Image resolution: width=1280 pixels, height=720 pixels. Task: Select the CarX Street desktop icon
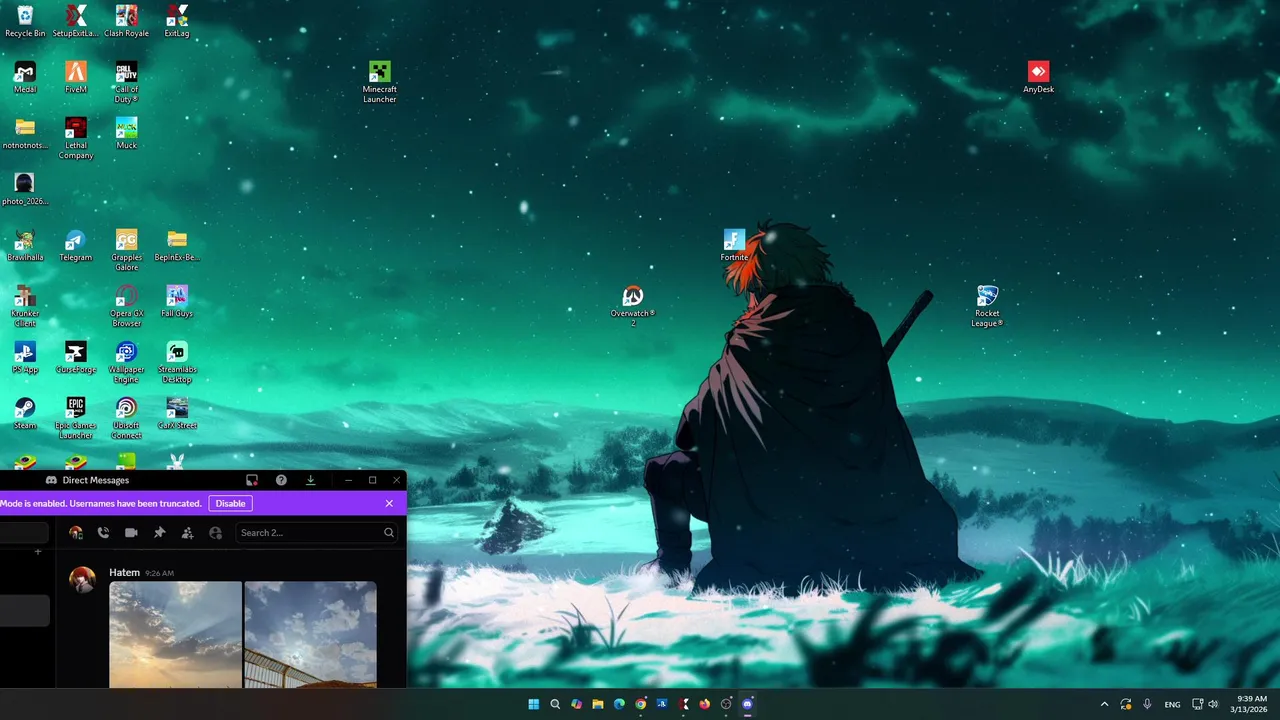coord(177,414)
